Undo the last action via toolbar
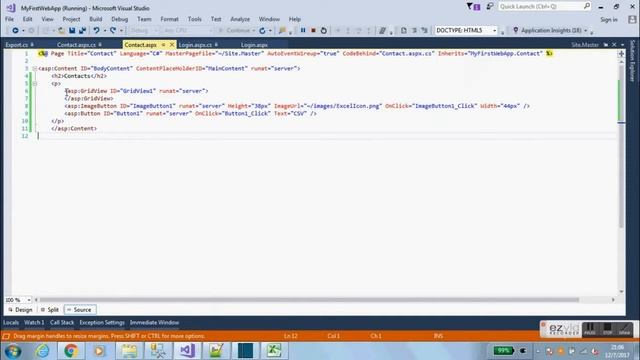Image resolution: width=640 pixels, height=360 pixels. (96, 31)
